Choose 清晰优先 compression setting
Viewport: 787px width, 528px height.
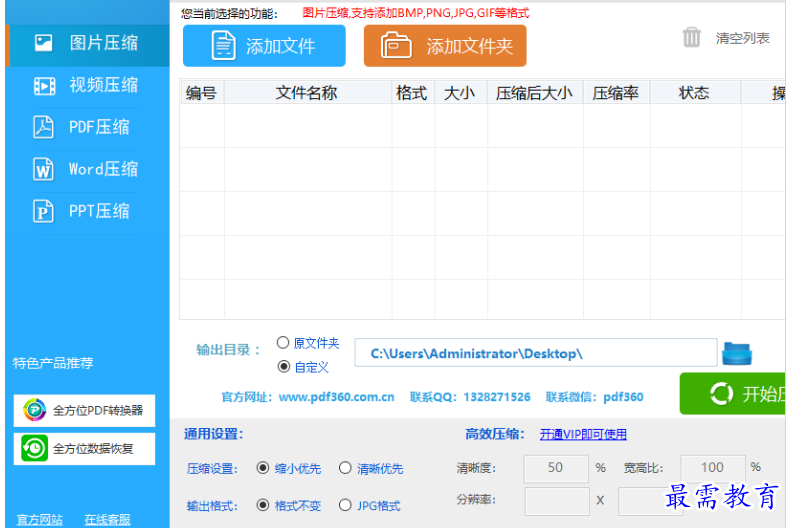345,468
